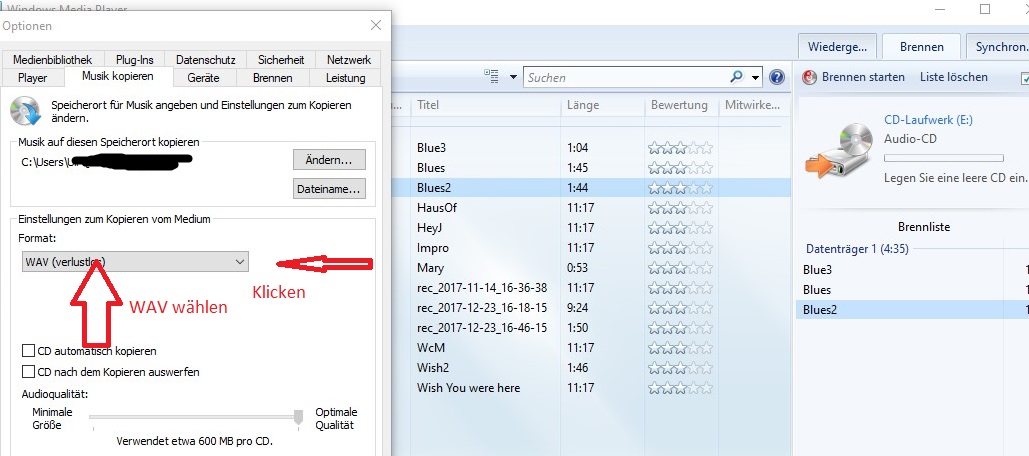The height and width of the screenshot is (456, 1029).
Task: Open the Geräte tab
Action: [203, 77]
